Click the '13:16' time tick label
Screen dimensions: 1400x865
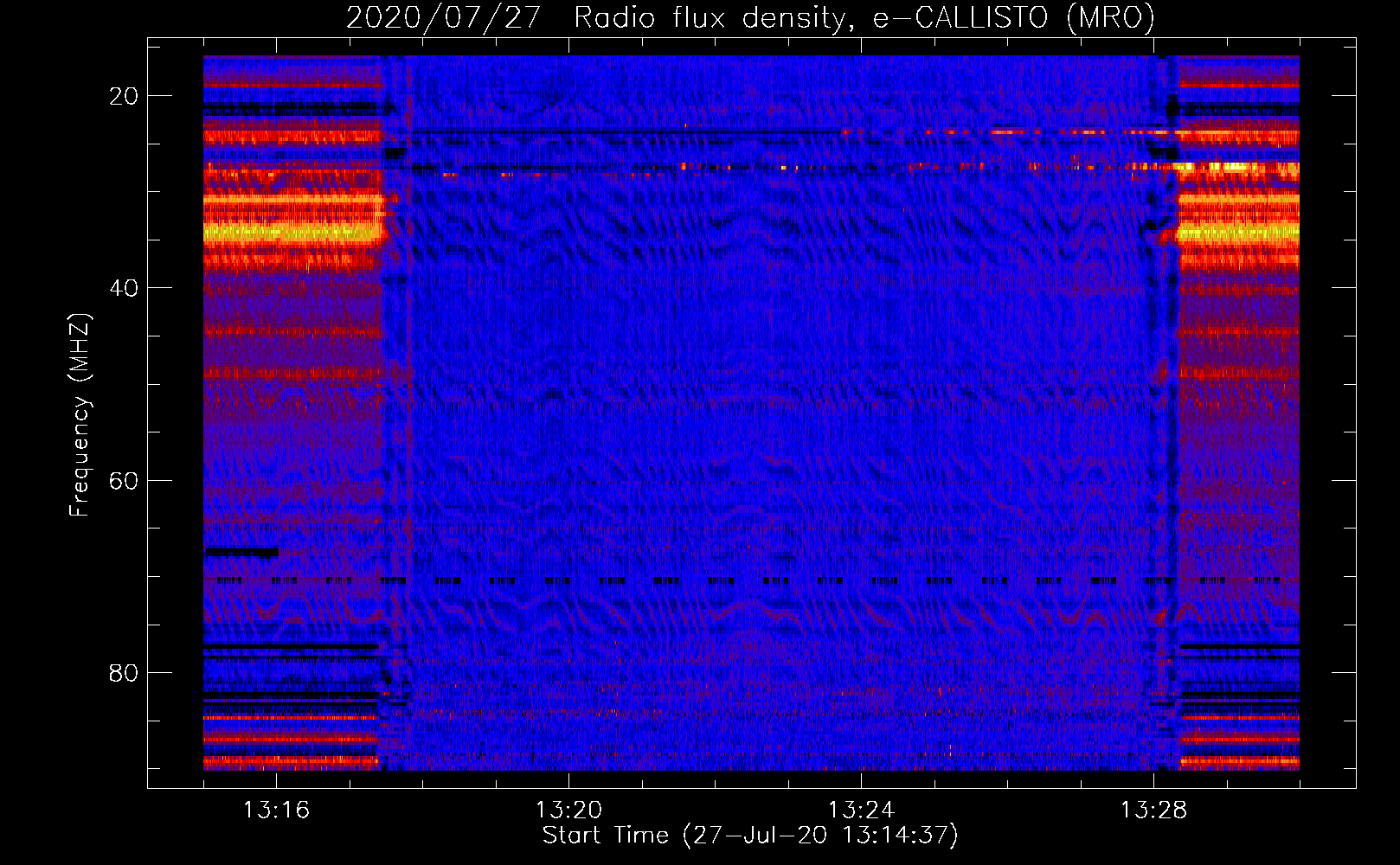(276, 810)
